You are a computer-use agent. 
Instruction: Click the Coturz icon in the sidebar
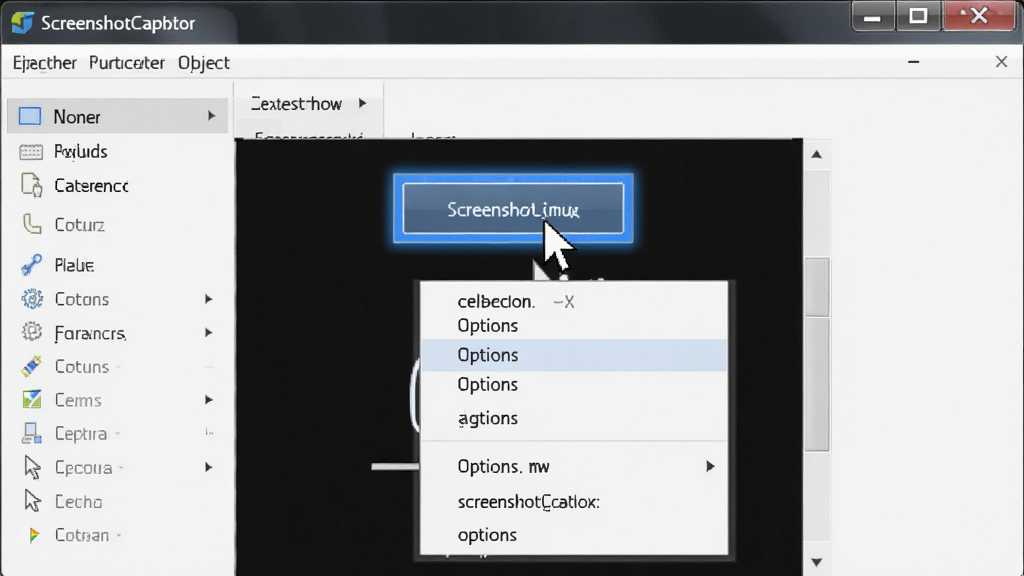pos(31,224)
